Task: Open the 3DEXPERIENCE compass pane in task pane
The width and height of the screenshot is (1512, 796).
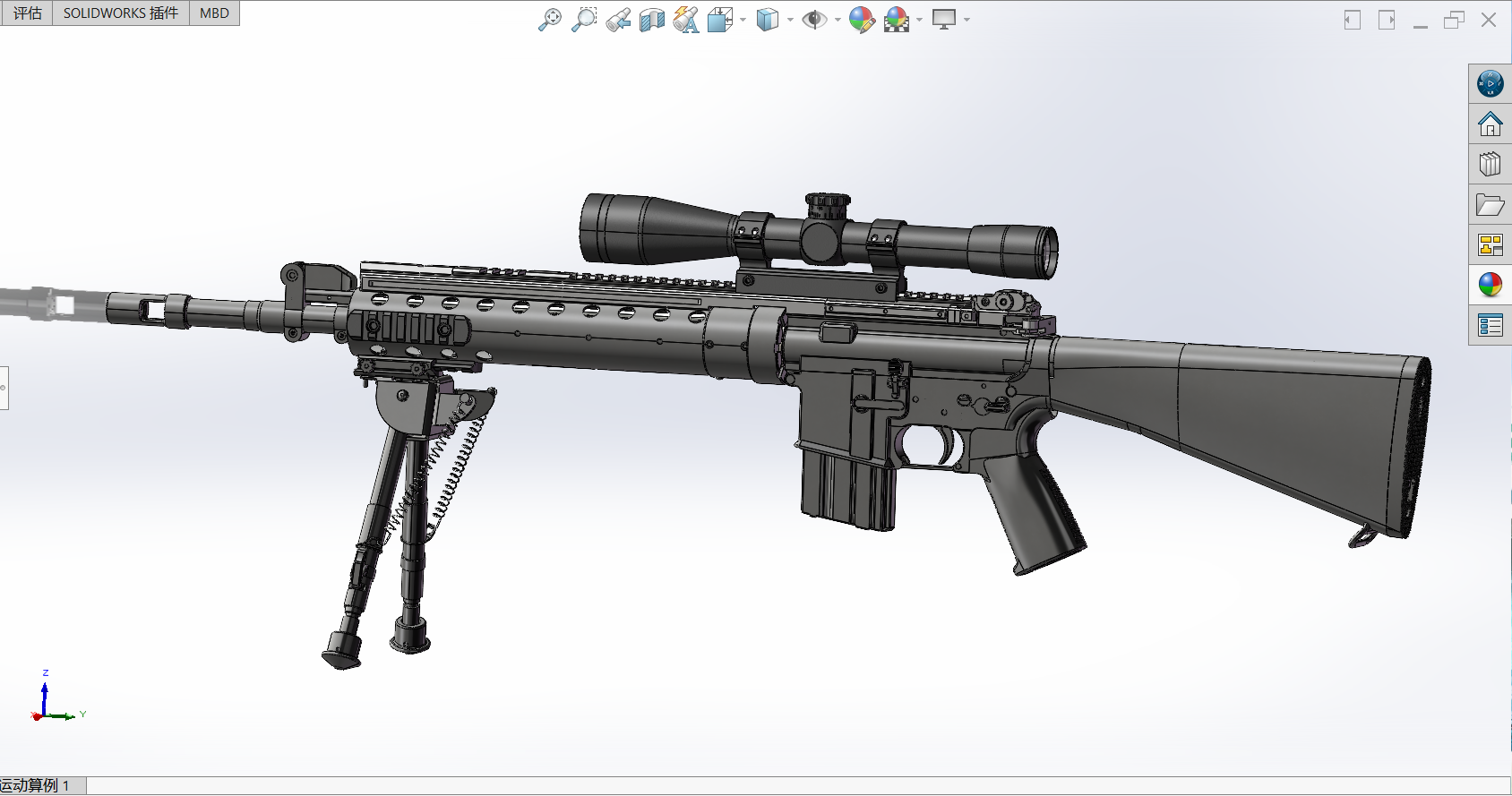Action: [1490, 84]
